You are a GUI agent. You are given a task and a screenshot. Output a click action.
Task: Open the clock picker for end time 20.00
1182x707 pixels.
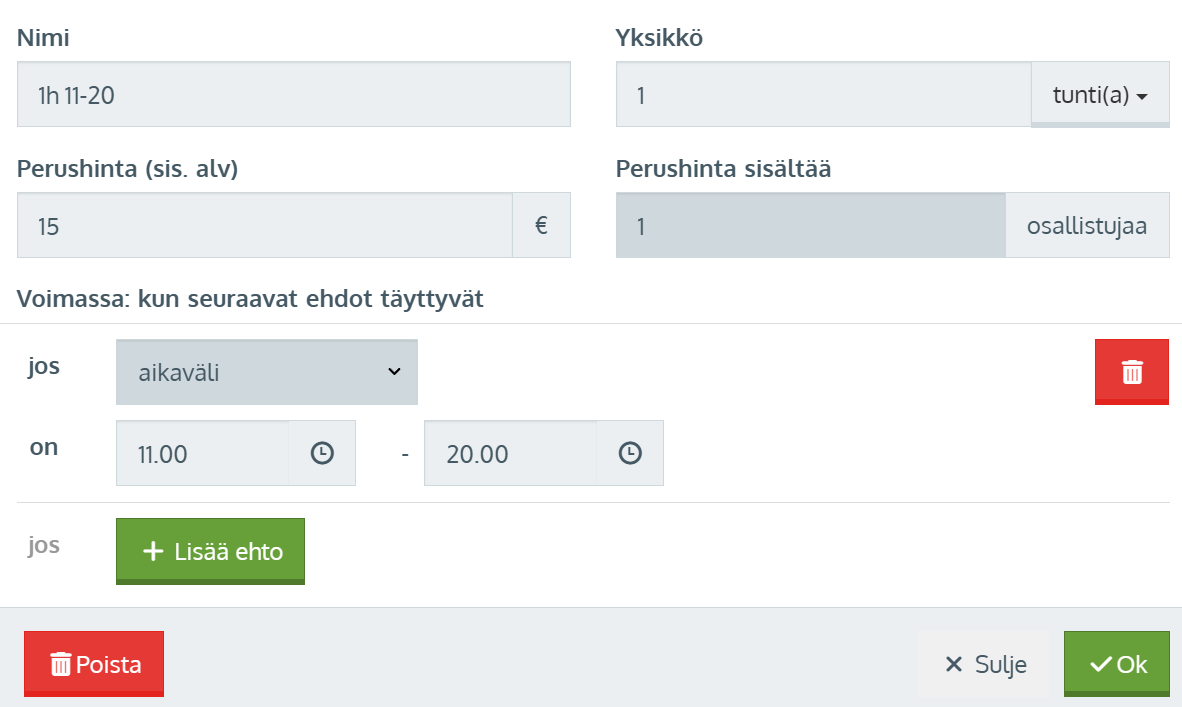[630, 453]
